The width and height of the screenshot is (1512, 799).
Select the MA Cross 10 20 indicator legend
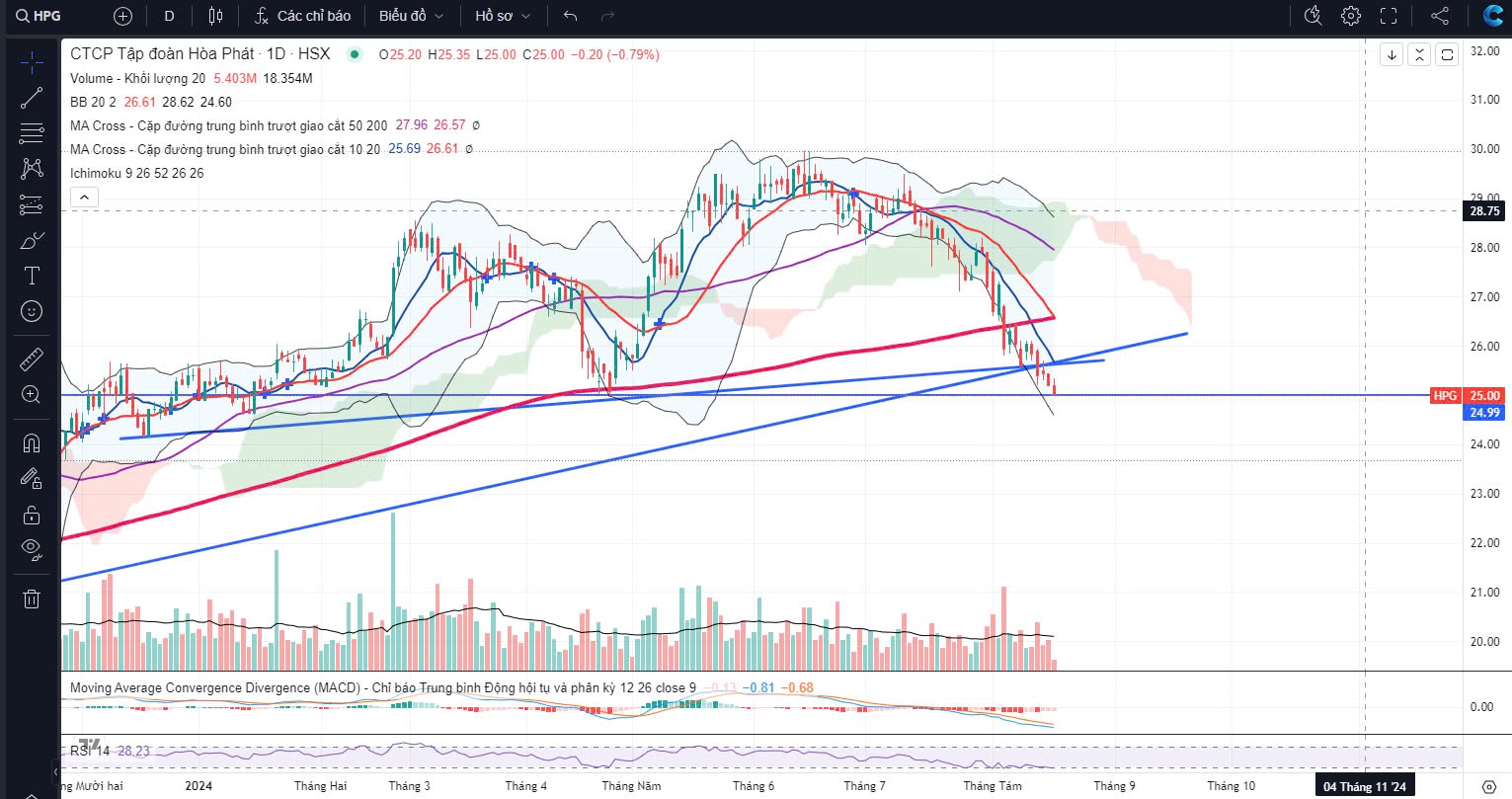coord(225,149)
